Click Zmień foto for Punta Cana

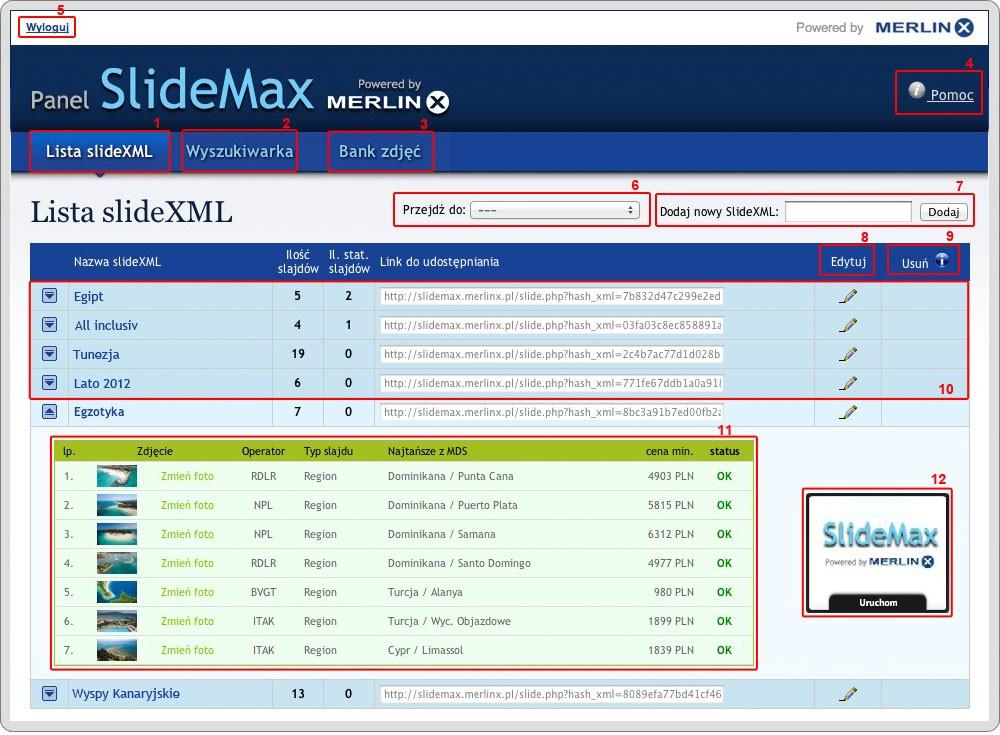[187, 476]
